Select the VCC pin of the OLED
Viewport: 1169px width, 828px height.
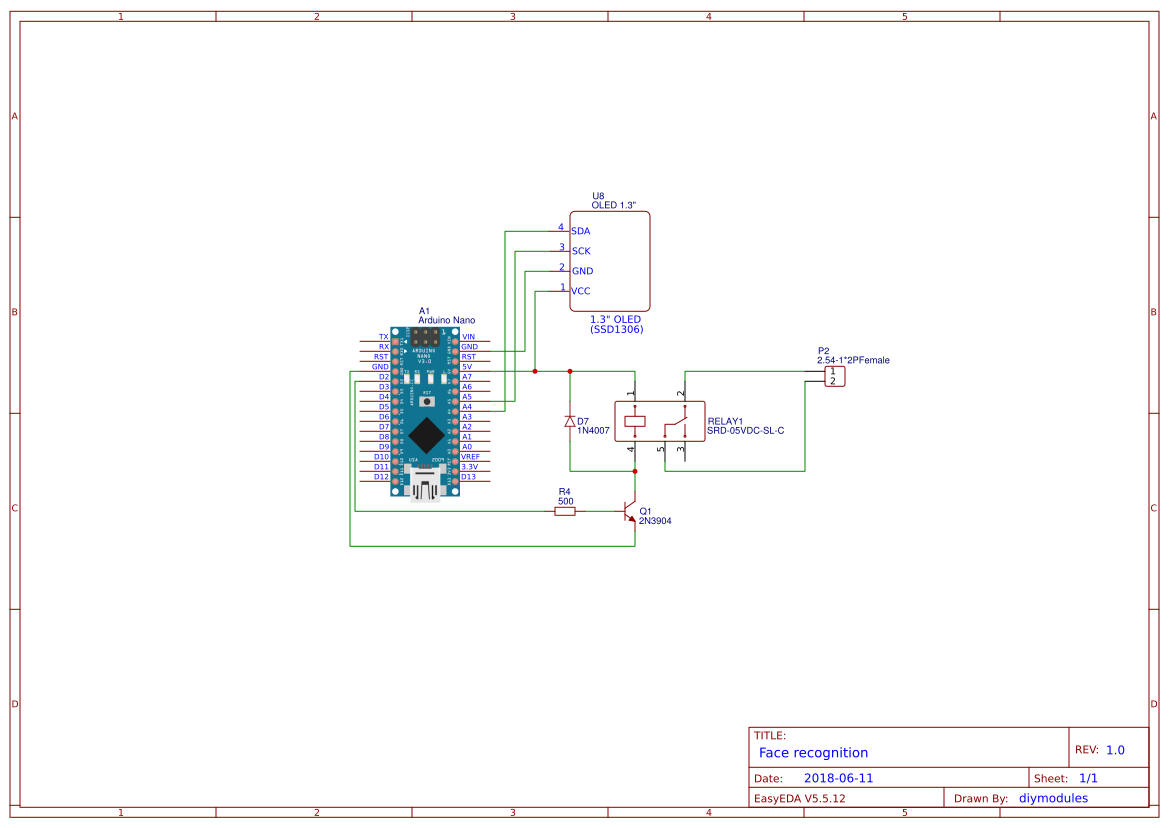coord(580,291)
